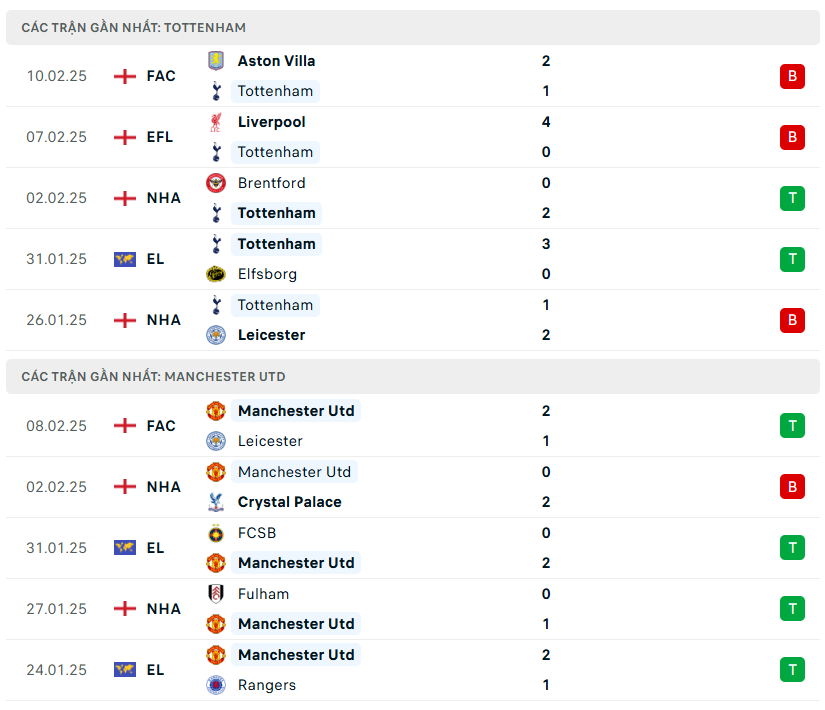Image resolution: width=825 pixels, height=710 pixels.
Task: Click the red B badge for Aston Villa match
Action: (x=792, y=76)
